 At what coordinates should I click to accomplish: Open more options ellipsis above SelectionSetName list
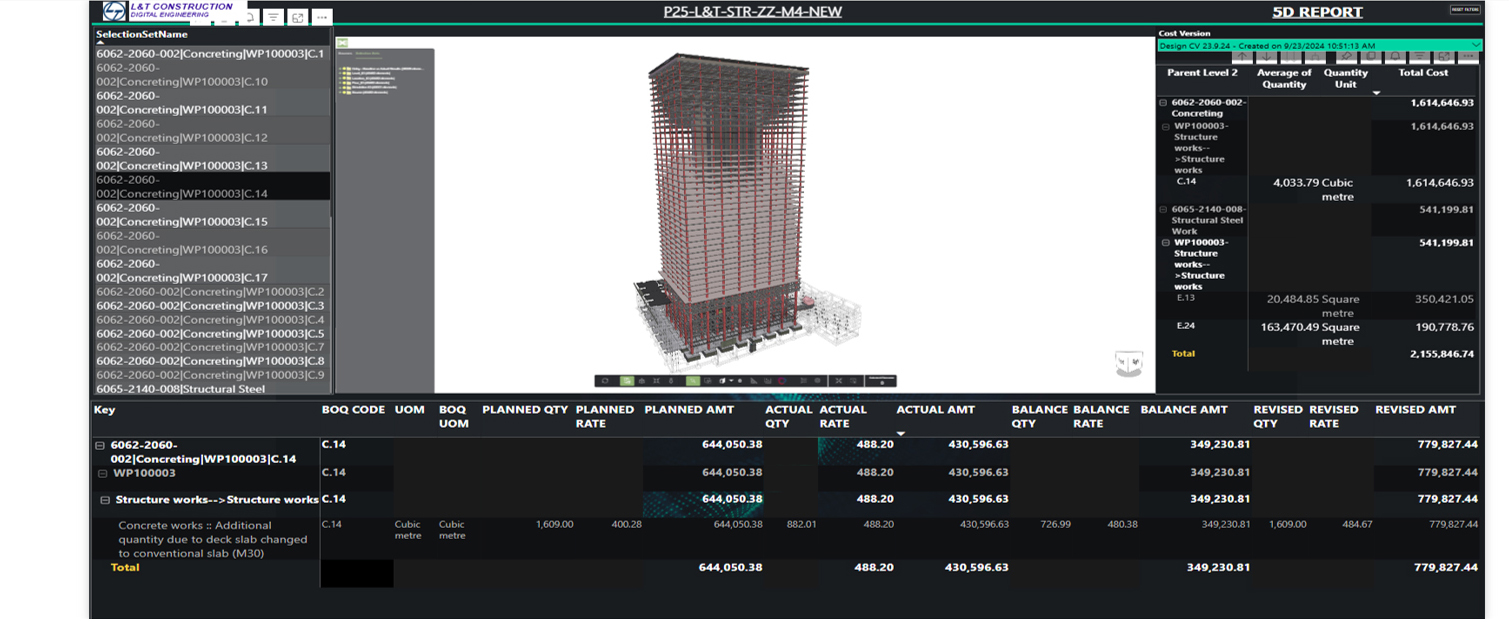point(321,17)
